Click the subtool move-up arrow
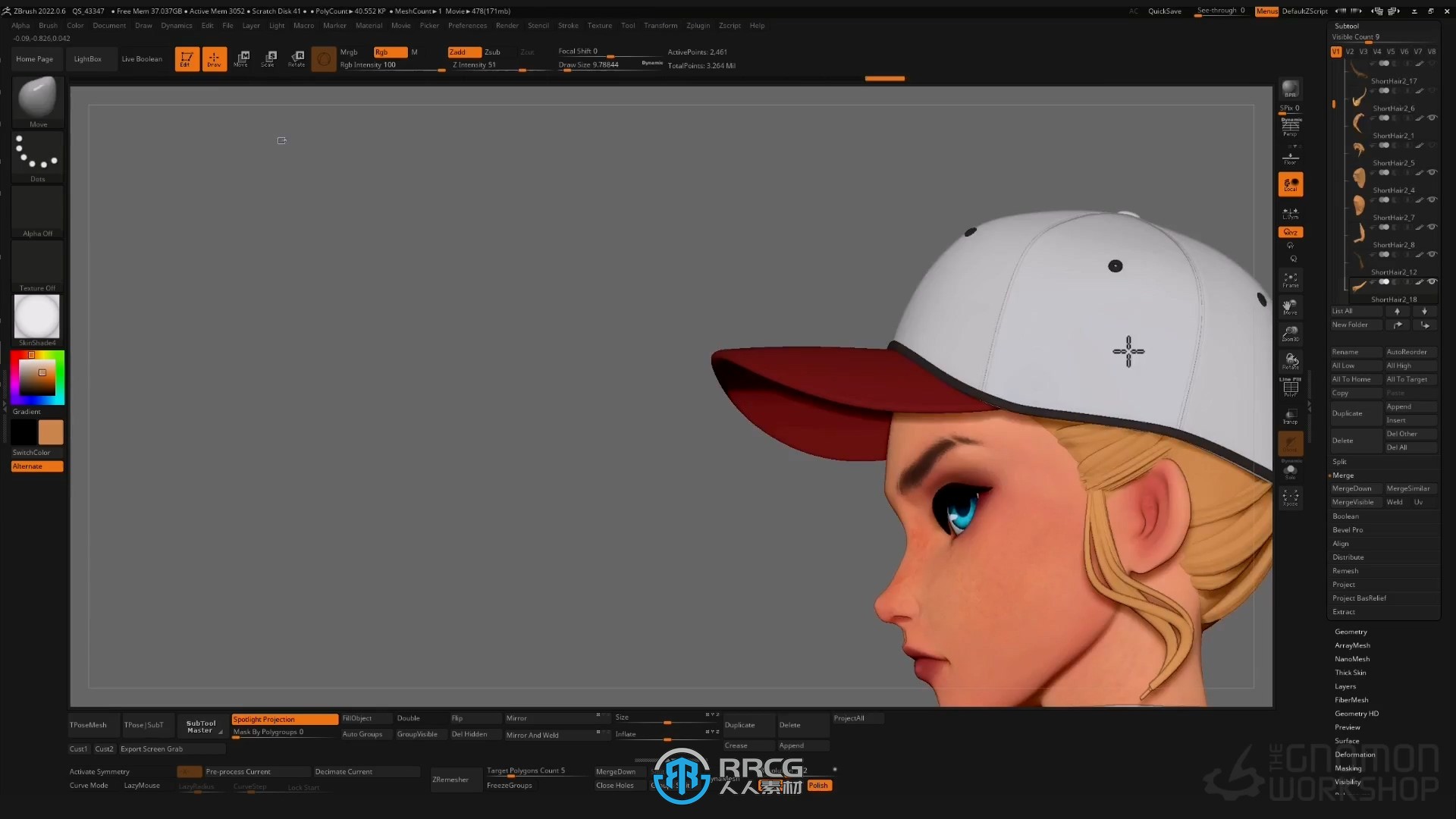 pyautogui.click(x=1397, y=311)
